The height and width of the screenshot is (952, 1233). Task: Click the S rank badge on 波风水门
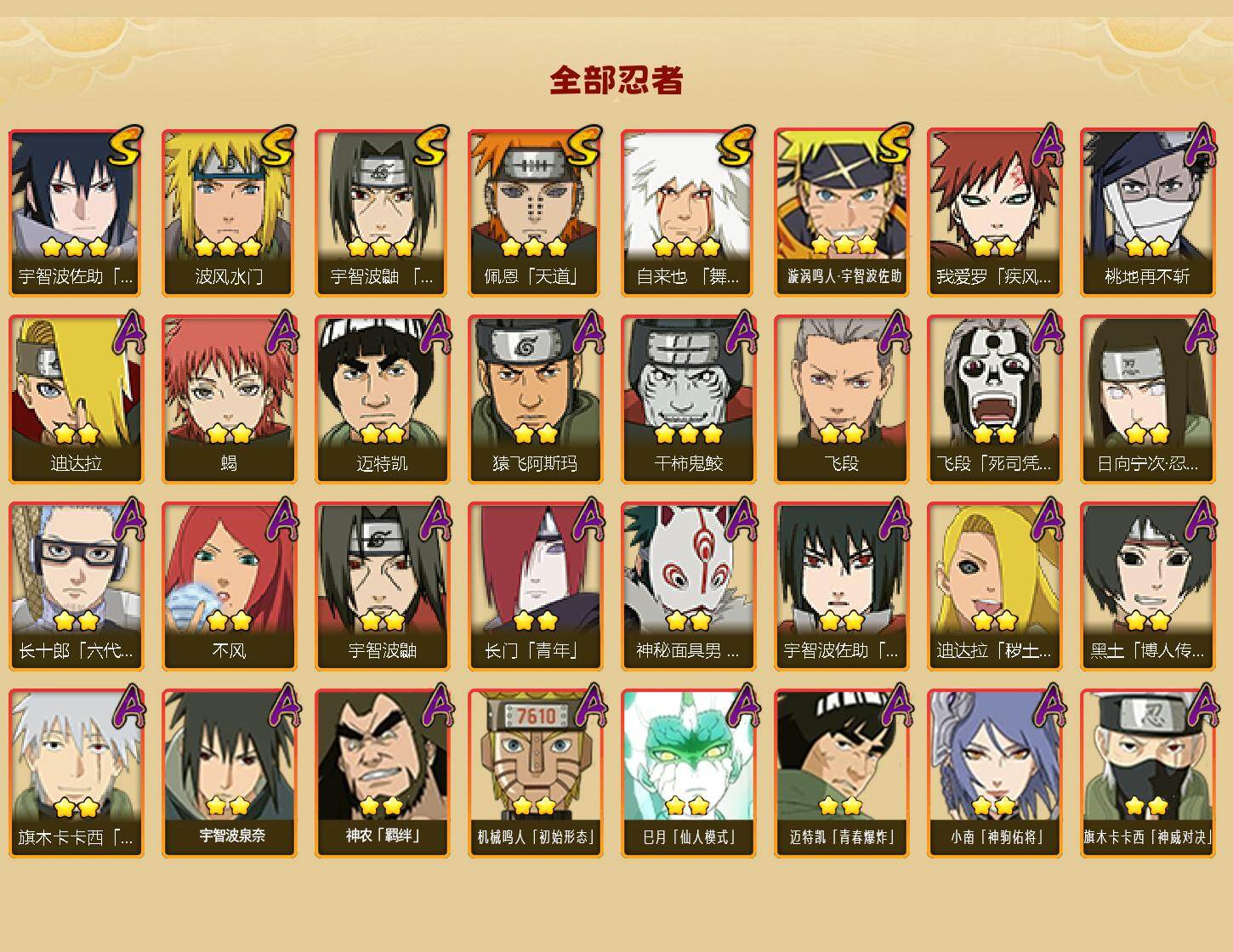(277, 146)
